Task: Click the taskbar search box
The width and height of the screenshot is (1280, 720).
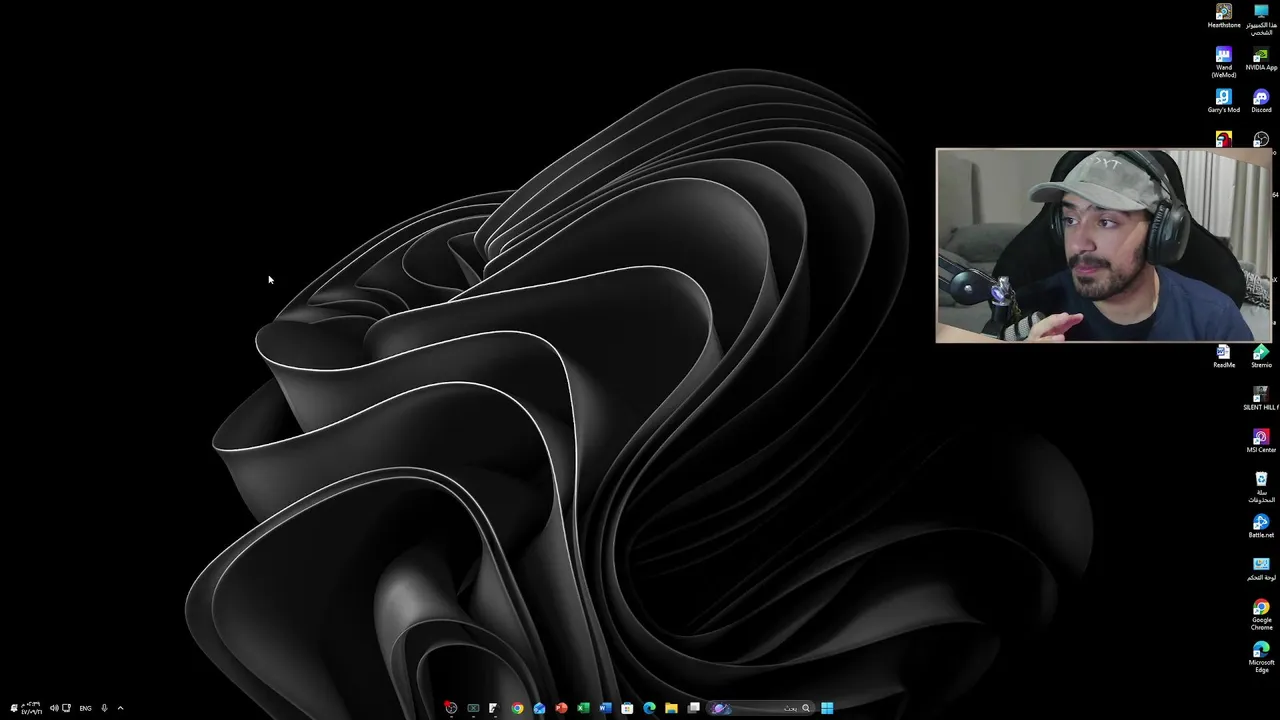Action: [x=760, y=708]
